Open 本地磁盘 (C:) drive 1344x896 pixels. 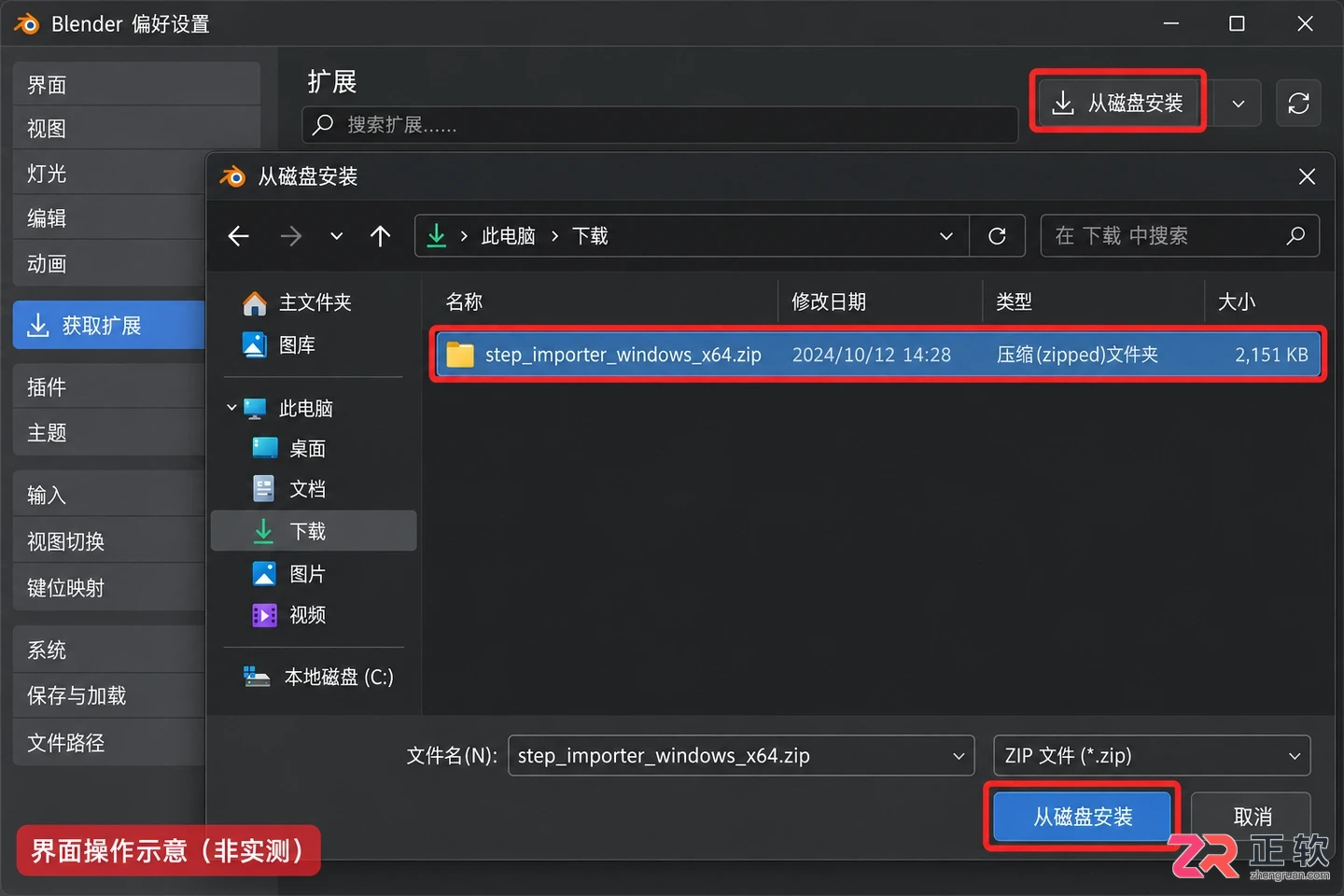(318, 678)
